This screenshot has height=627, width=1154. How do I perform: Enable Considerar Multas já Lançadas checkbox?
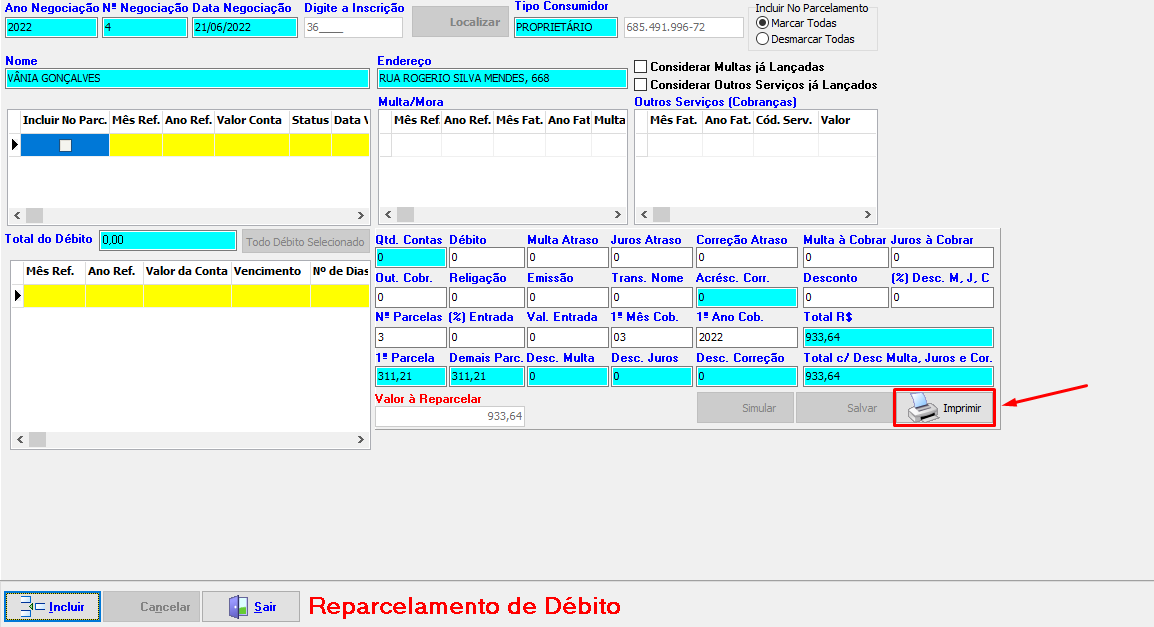(641, 67)
